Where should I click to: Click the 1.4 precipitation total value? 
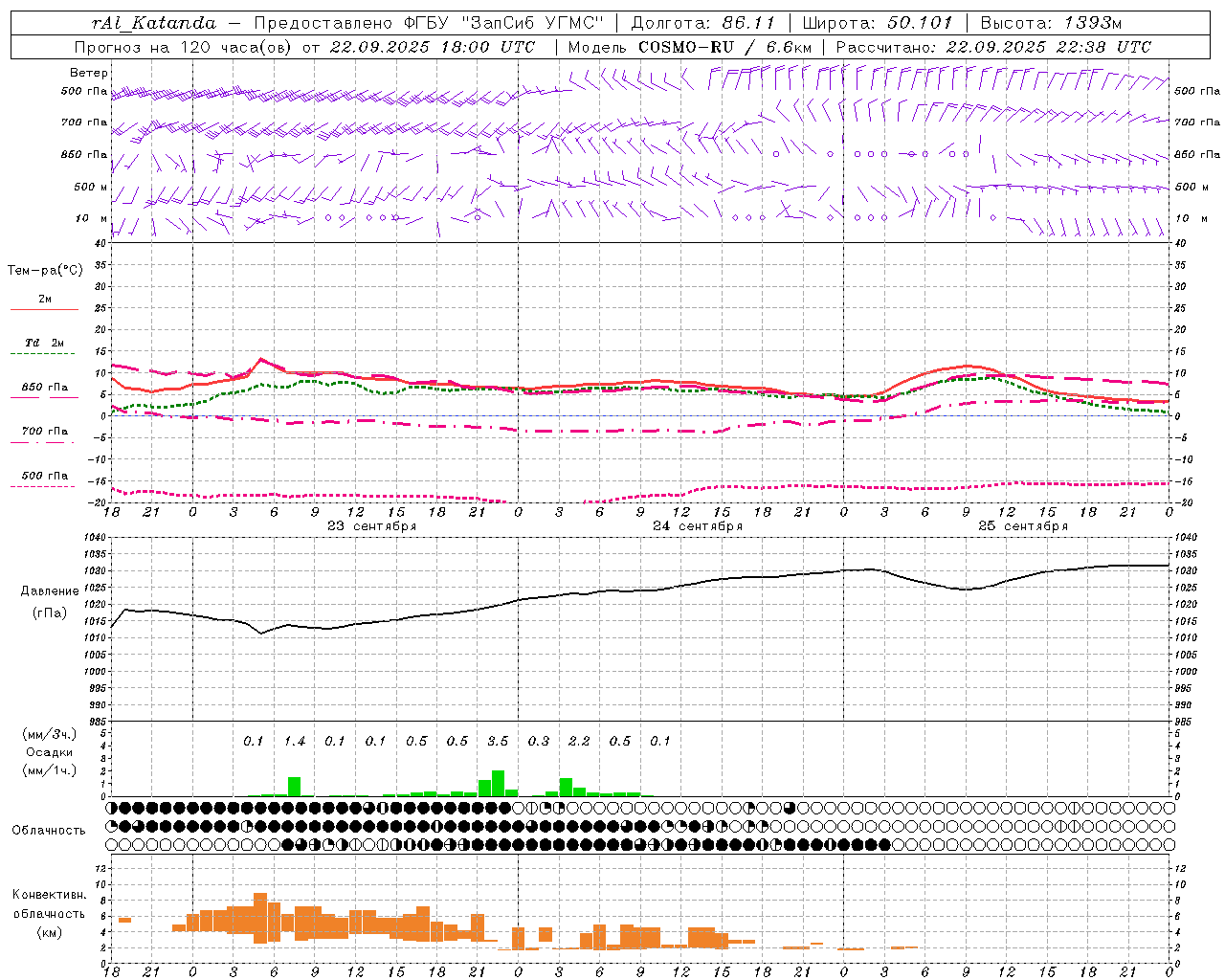(x=295, y=742)
